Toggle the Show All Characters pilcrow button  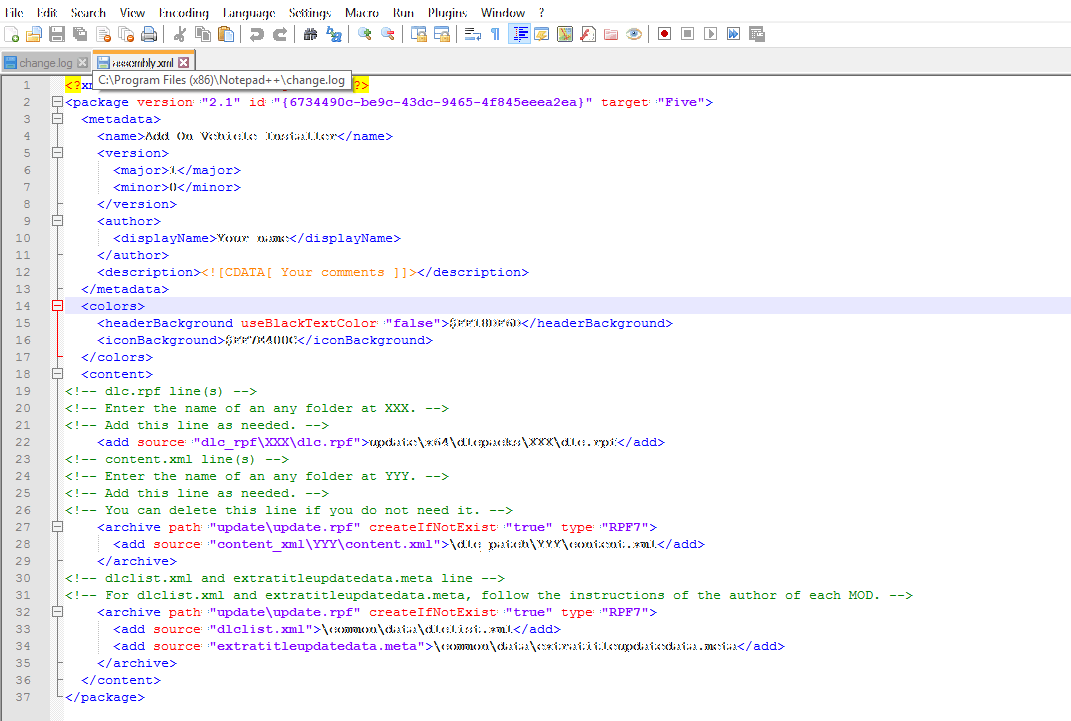[495, 34]
